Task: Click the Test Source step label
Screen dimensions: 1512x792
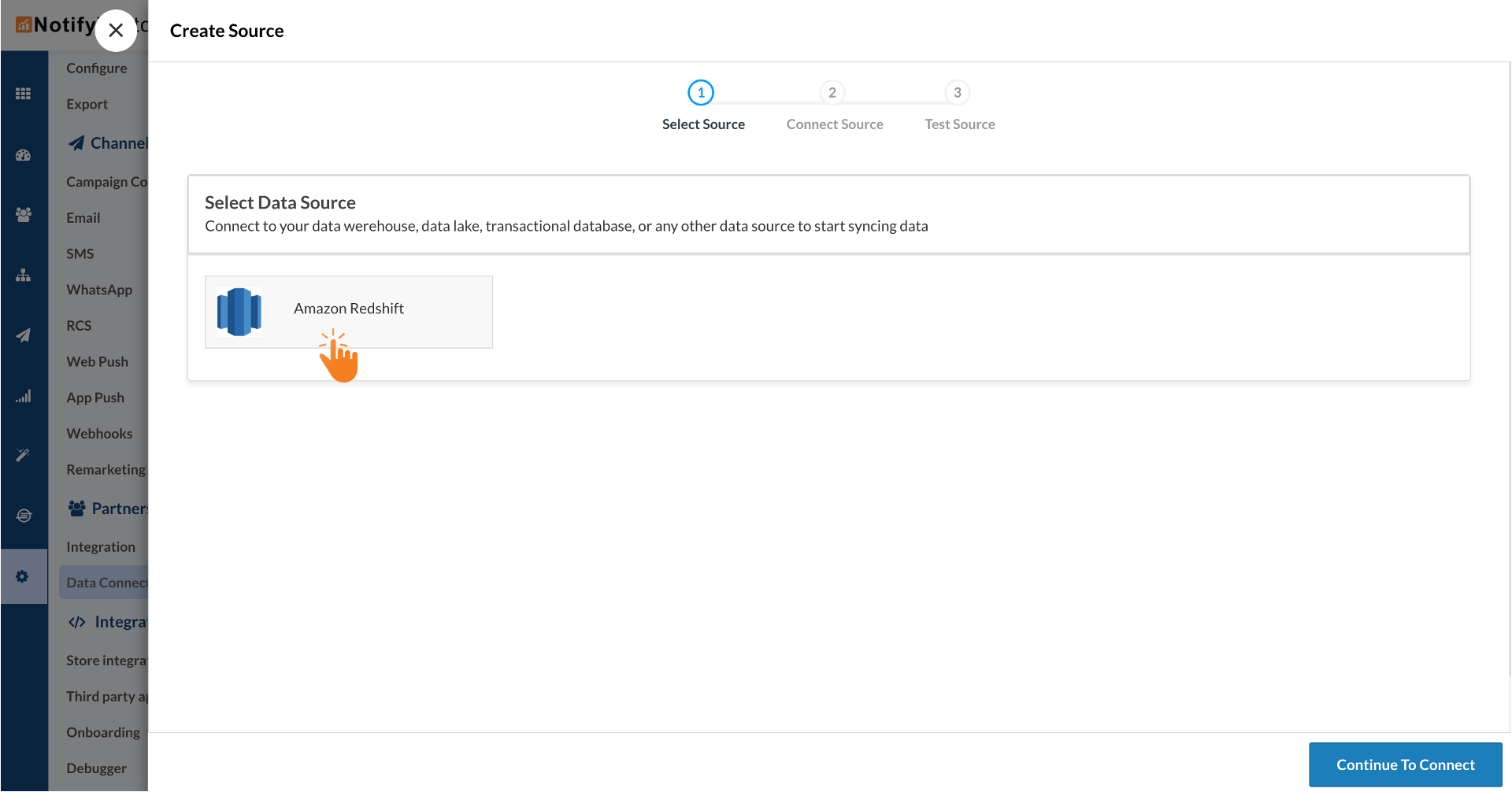Action: pyautogui.click(x=959, y=124)
